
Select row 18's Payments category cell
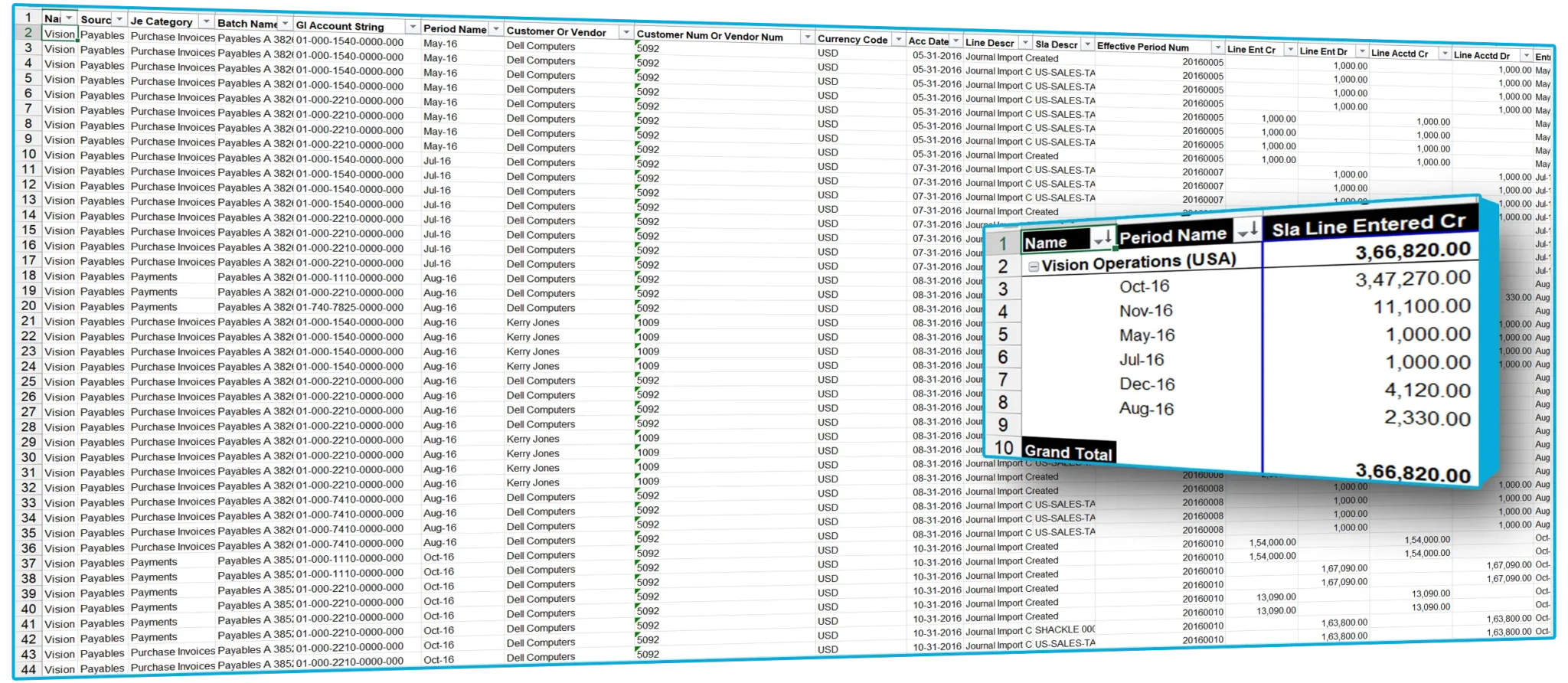tap(154, 277)
